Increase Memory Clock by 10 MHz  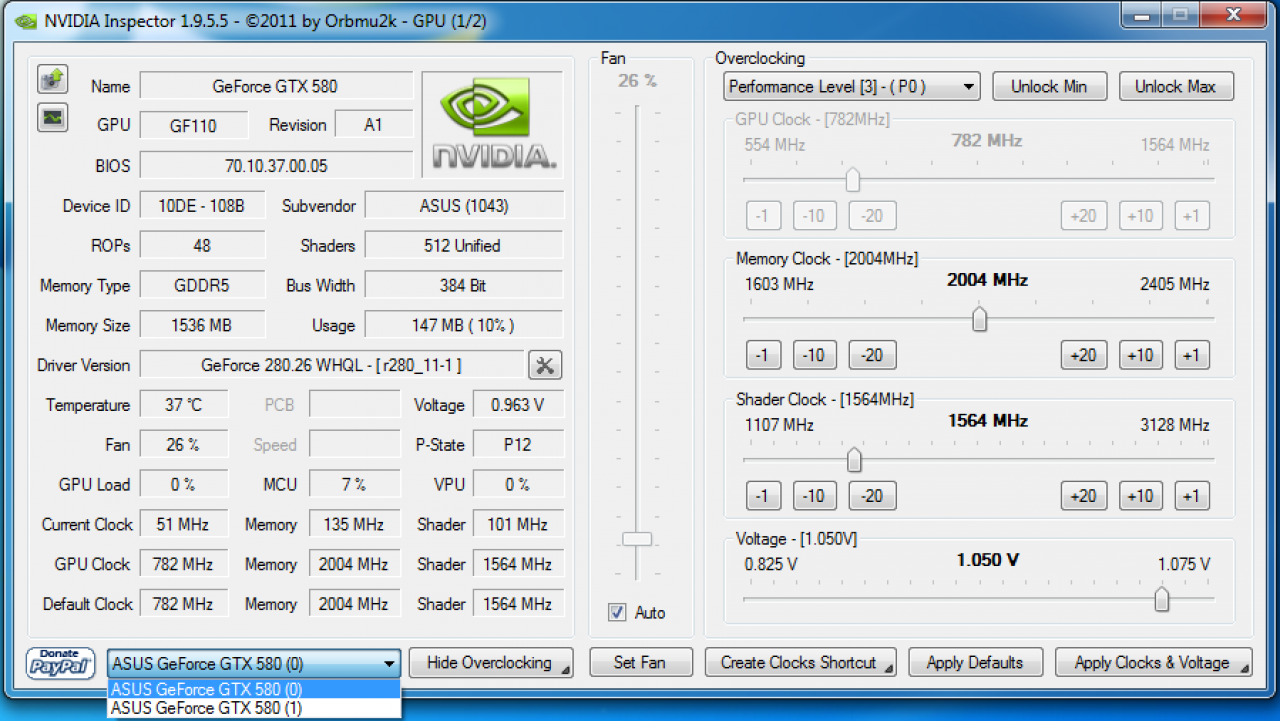coord(1140,355)
